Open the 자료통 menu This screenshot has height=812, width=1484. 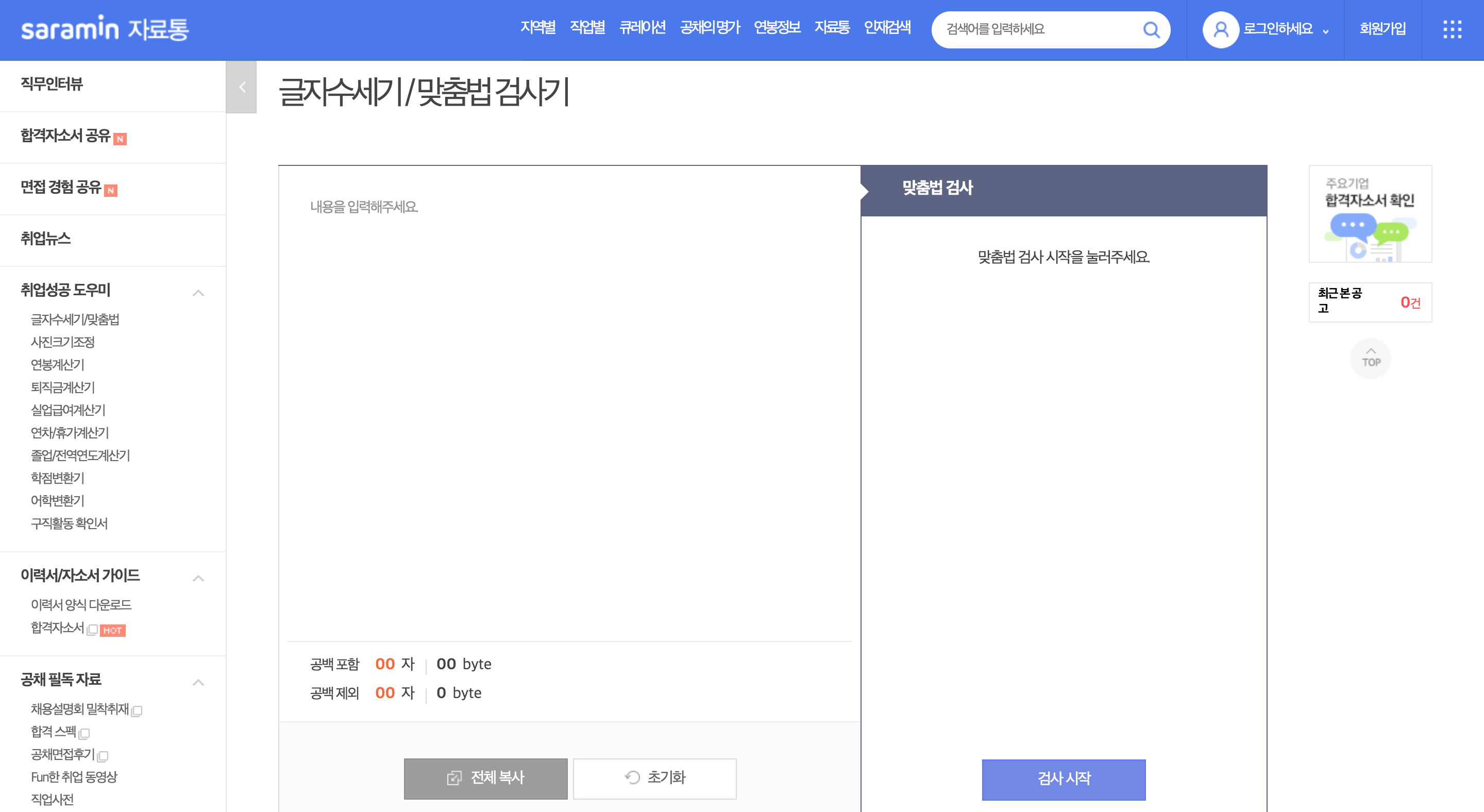click(x=832, y=28)
